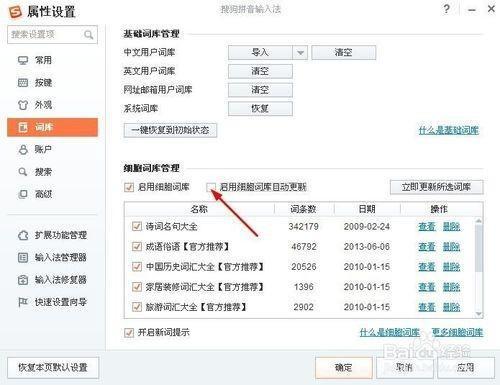Screen dimensions: 500x385
Task: Click 导入 for 中文用户词库
Action: (x=260, y=53)
